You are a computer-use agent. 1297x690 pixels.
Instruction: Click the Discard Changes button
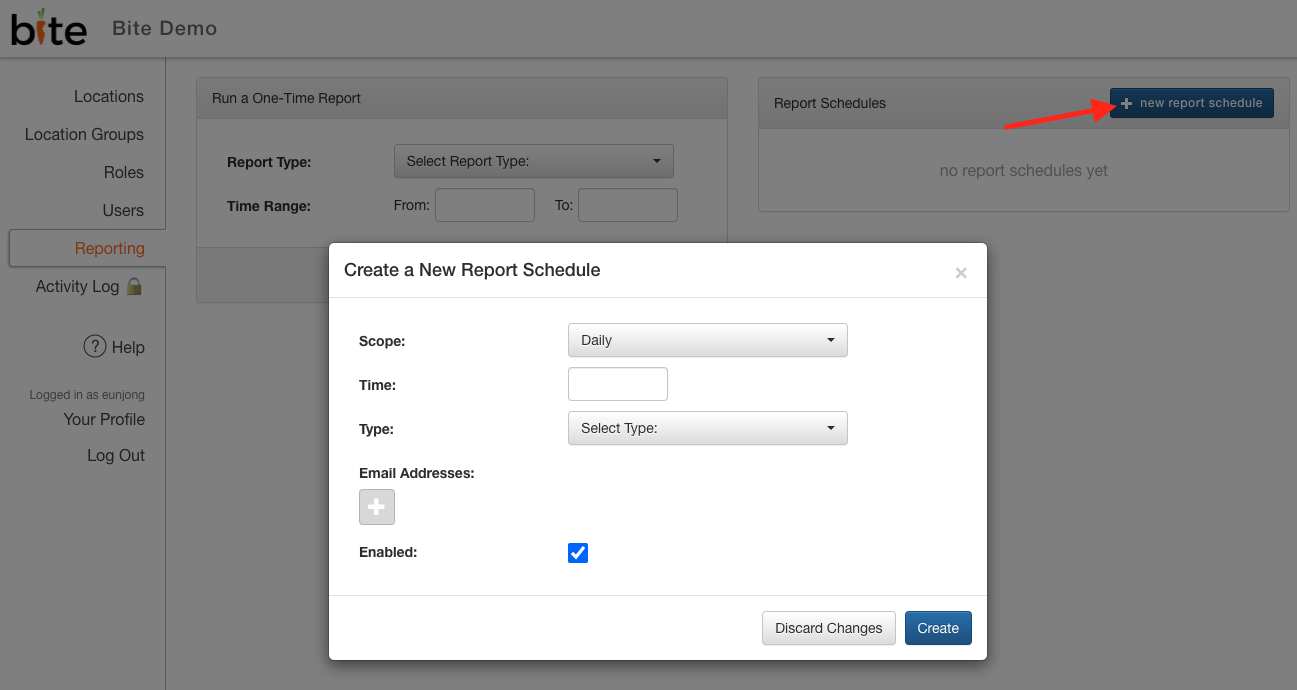[x=829, y=628]
